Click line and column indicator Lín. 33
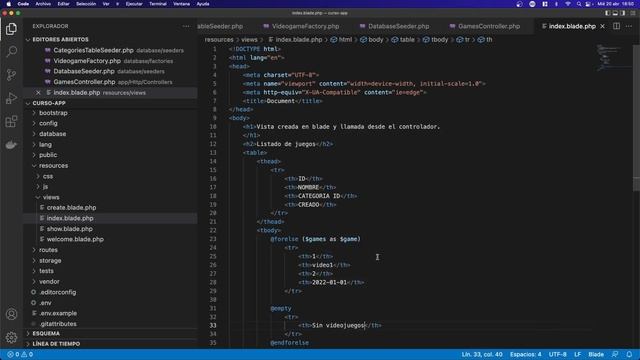The height and width of the screenshot is (360, 640). pos(482,354)
